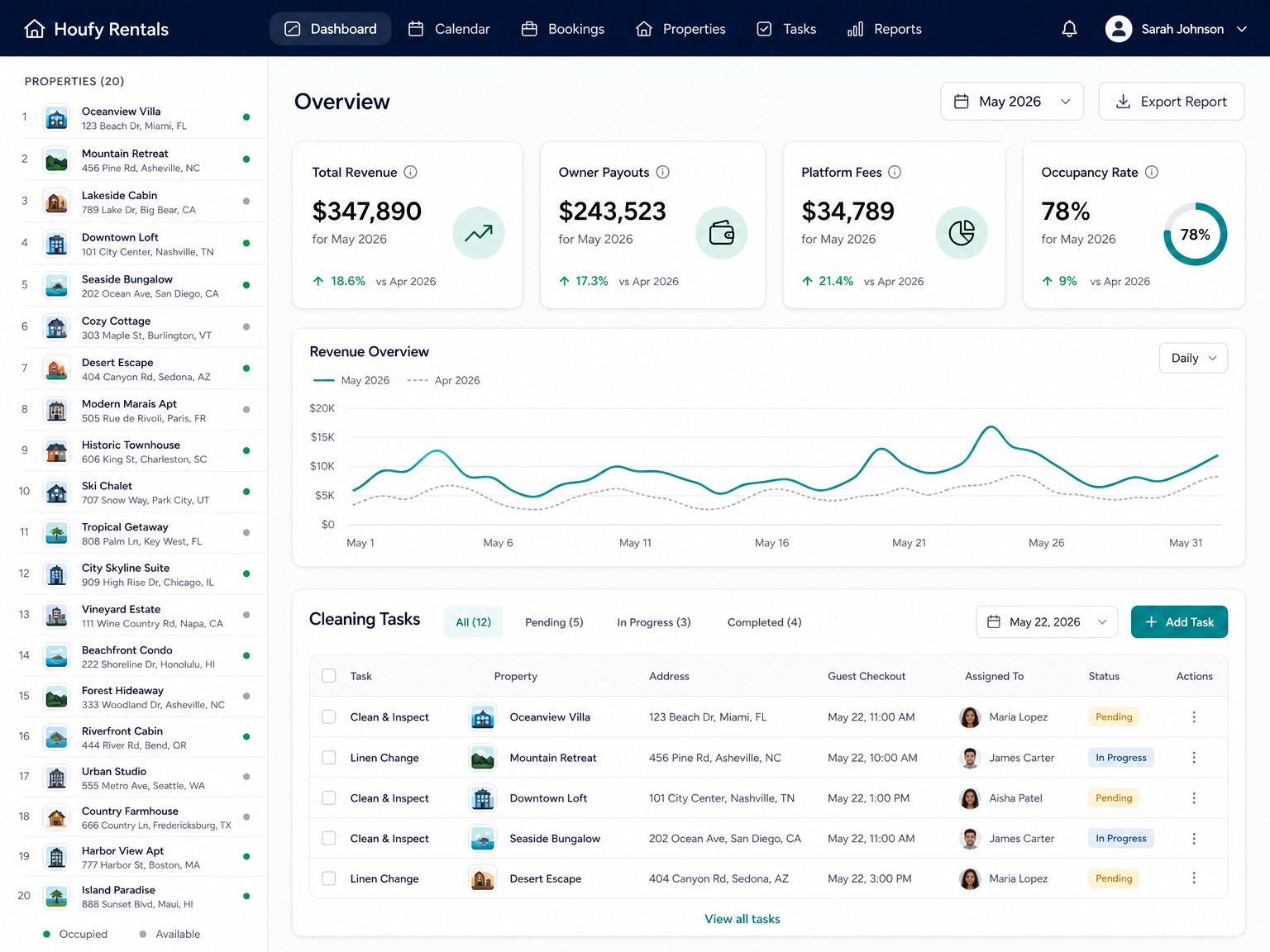Viewport: 1270px width, 952px height.
Task: Click Tropical Getaway property icon in sidebar
Action: [56, 533]
